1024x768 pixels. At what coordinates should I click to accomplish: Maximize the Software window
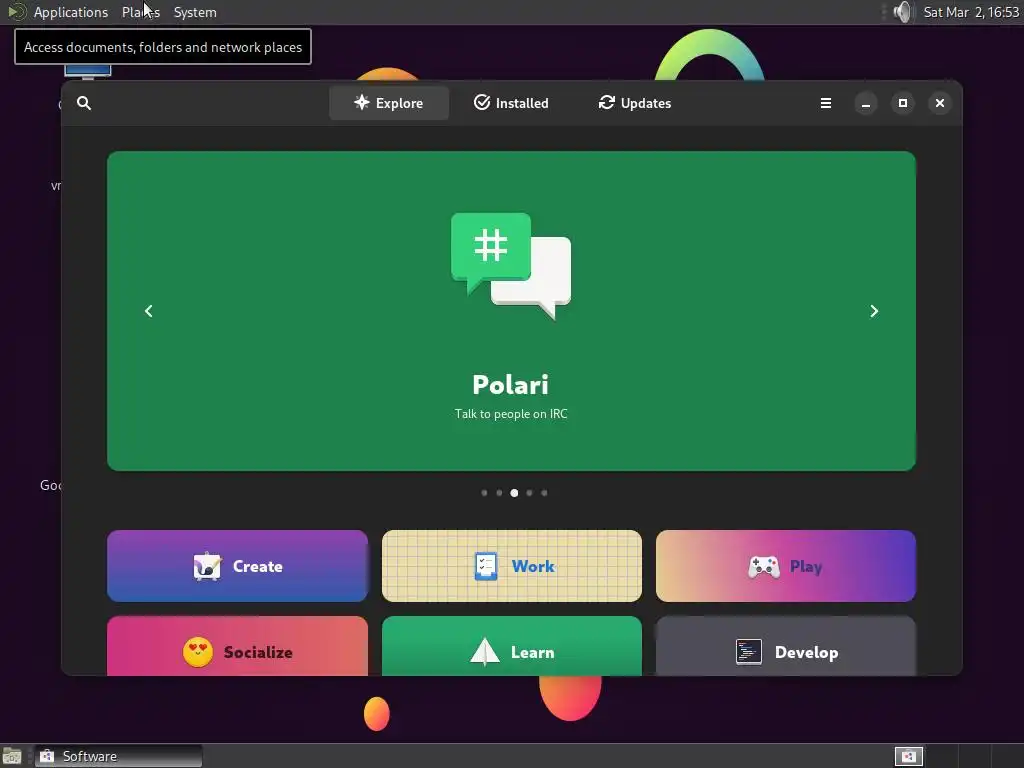click(903, 103)
